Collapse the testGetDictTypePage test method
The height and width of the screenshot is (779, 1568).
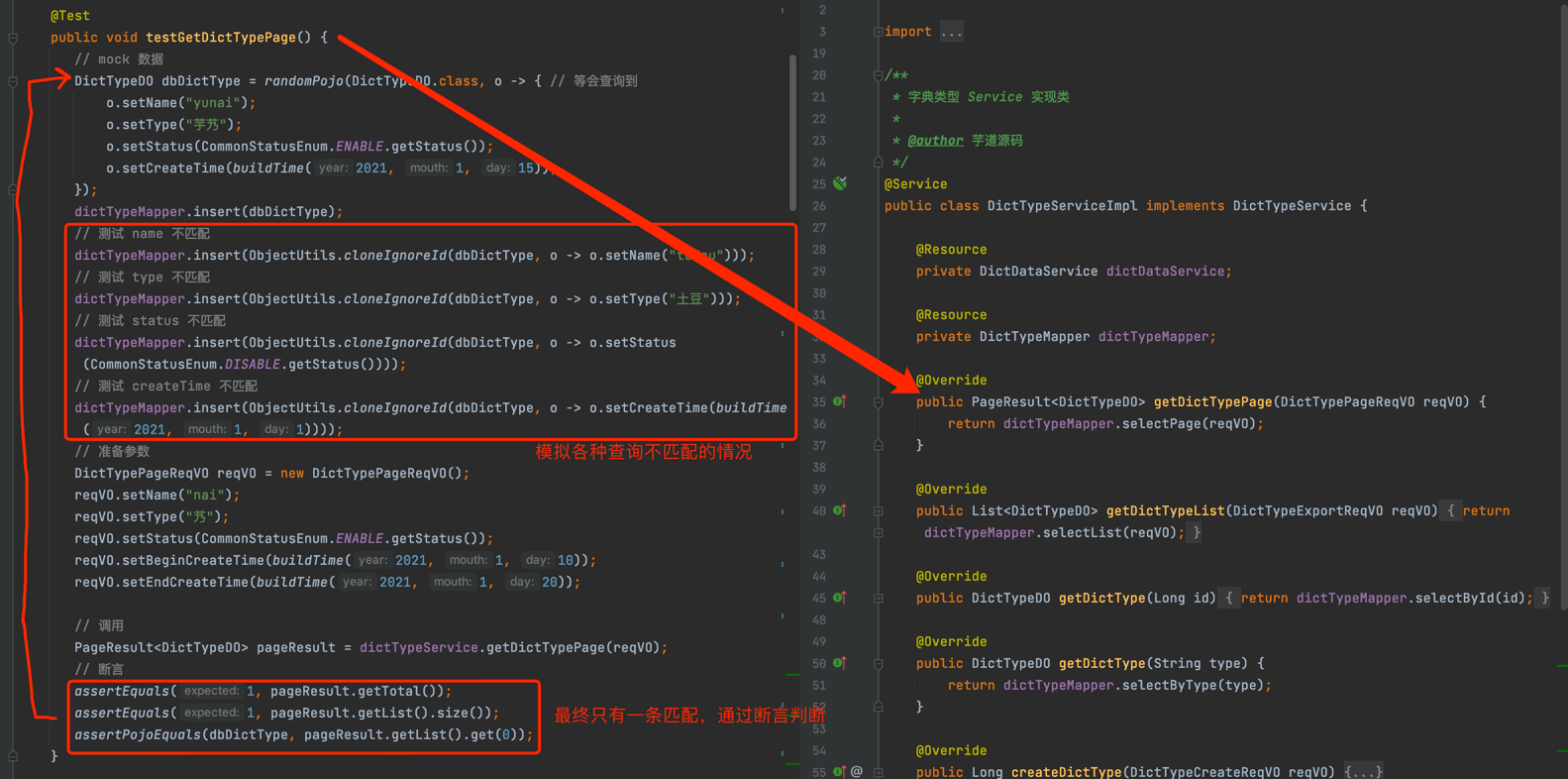[x=13, y=38]
